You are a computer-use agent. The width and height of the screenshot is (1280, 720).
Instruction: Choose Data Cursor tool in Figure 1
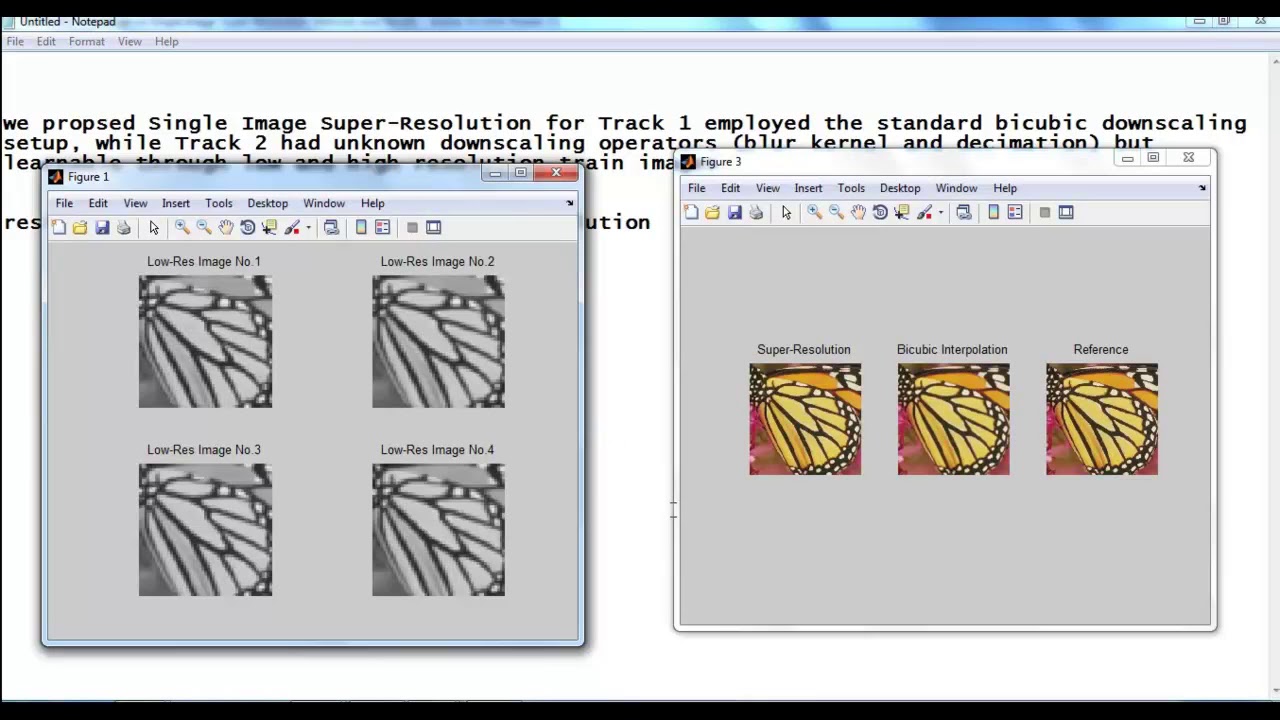pyautogui.click(x=270, y=228)
